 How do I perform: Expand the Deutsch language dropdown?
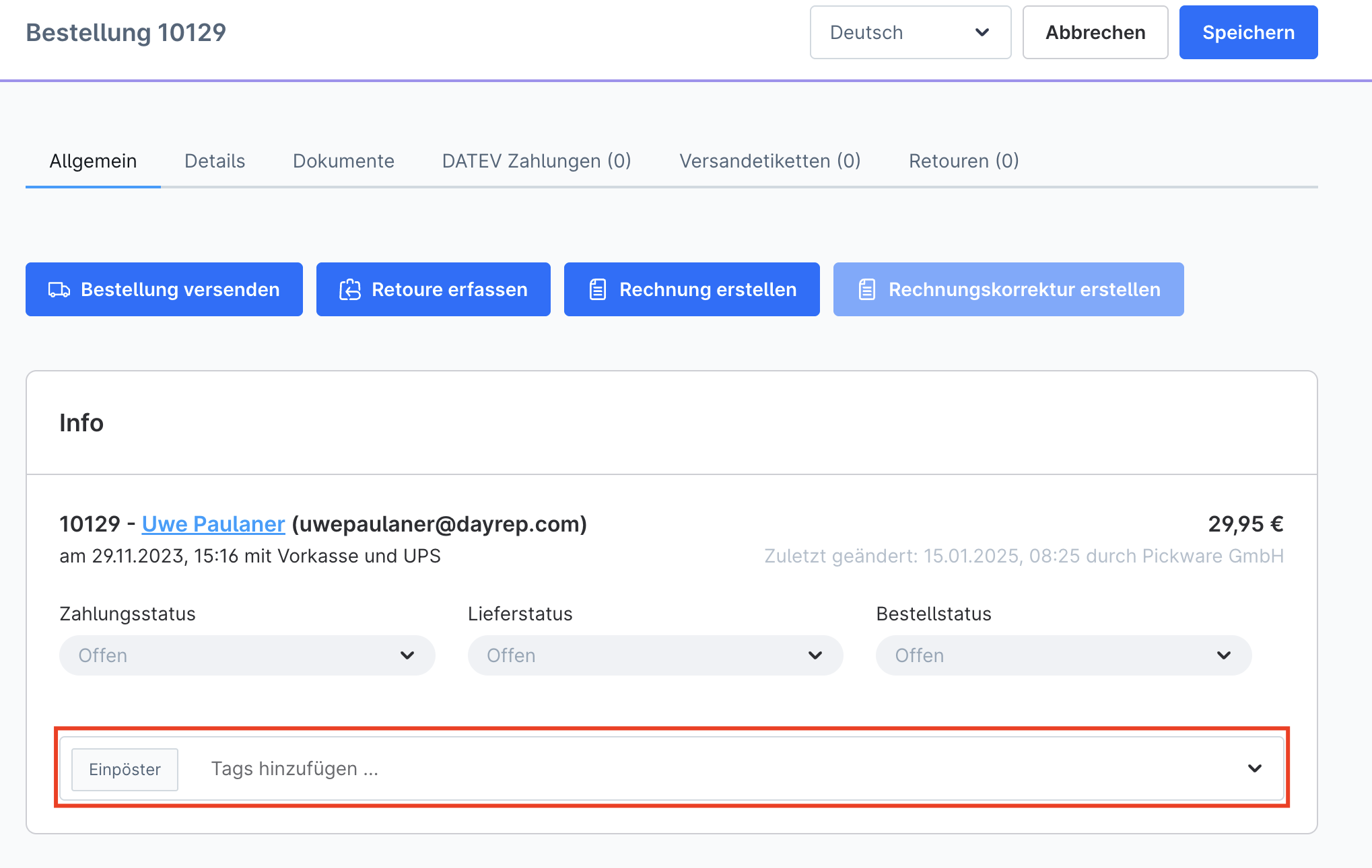click(x=910, y=32)
